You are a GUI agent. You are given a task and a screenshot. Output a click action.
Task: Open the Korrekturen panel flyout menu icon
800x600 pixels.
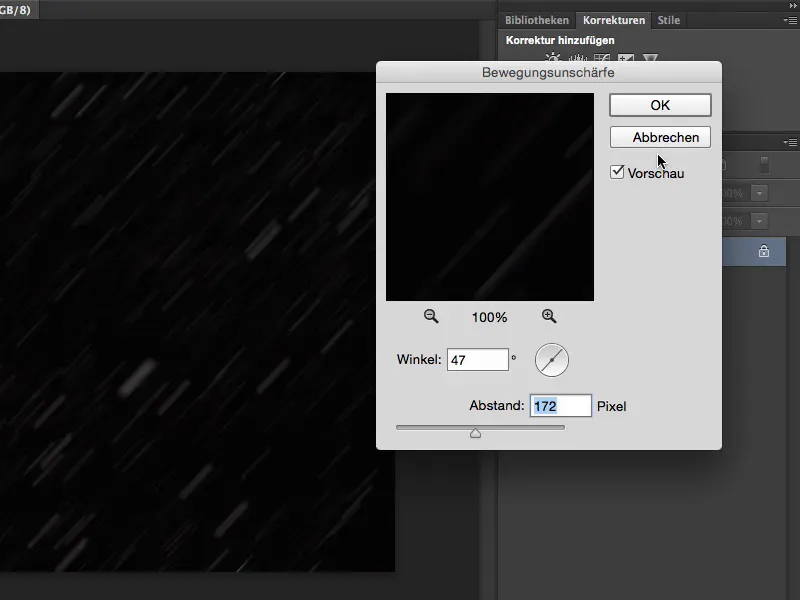point(790,20)
